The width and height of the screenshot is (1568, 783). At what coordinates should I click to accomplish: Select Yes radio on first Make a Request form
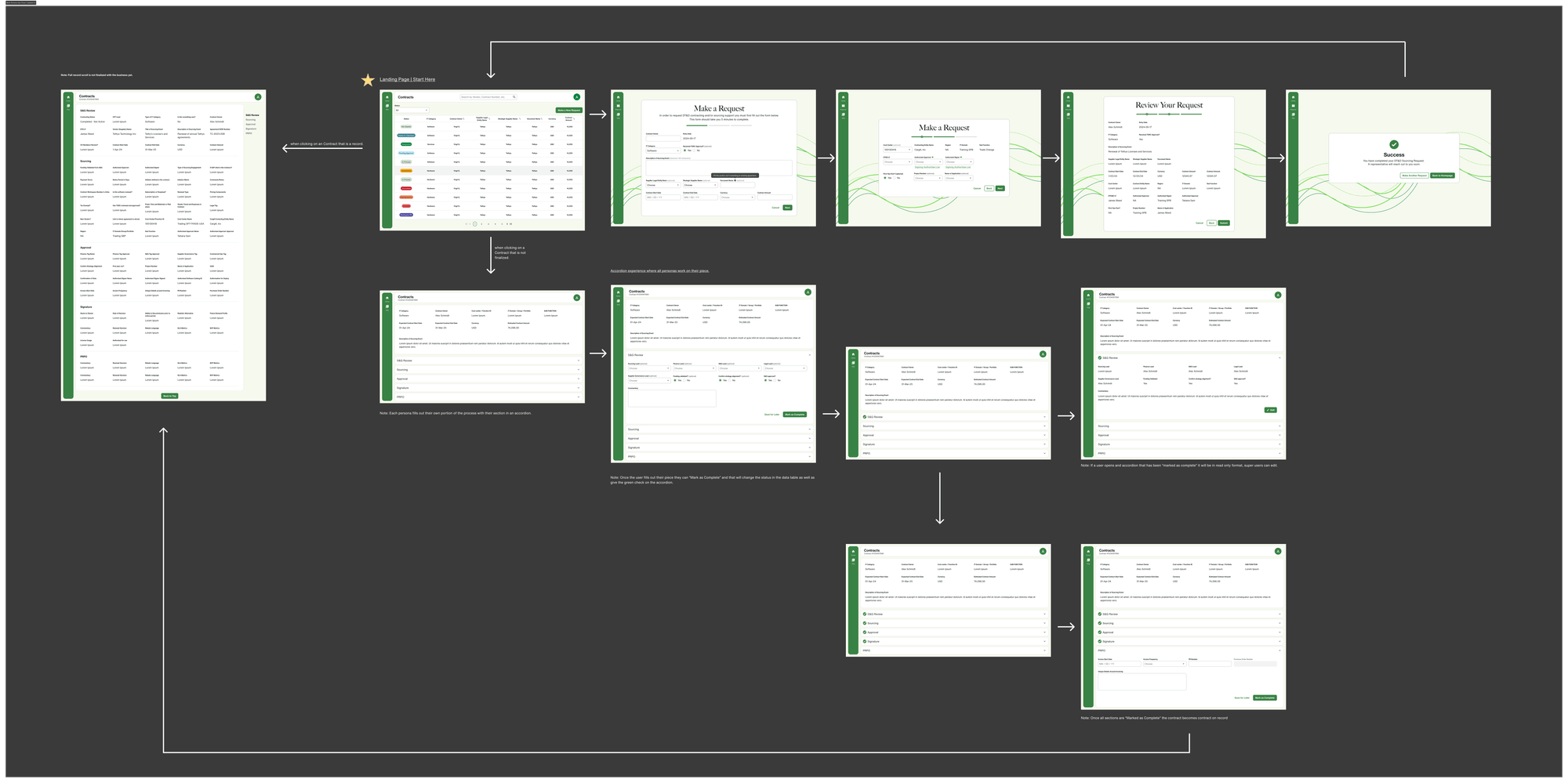tap(684, 150)
